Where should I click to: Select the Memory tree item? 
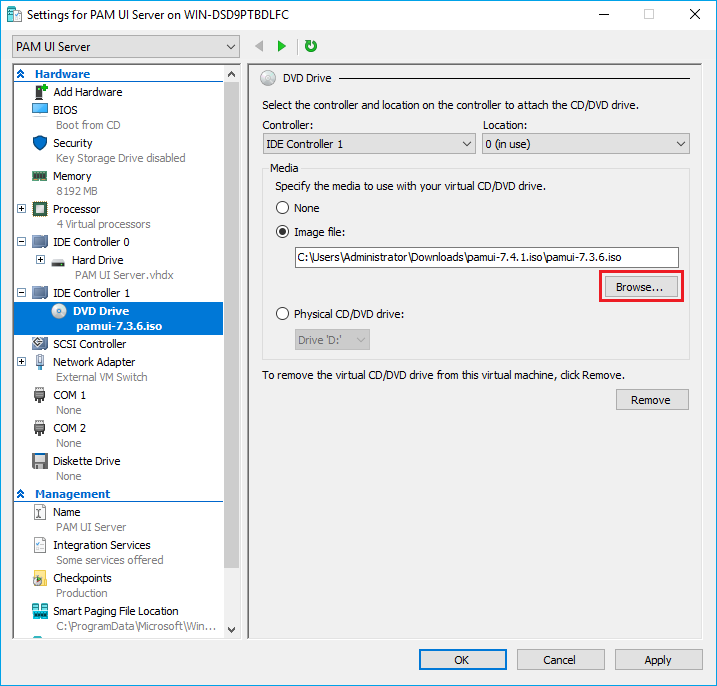[72, 176]
